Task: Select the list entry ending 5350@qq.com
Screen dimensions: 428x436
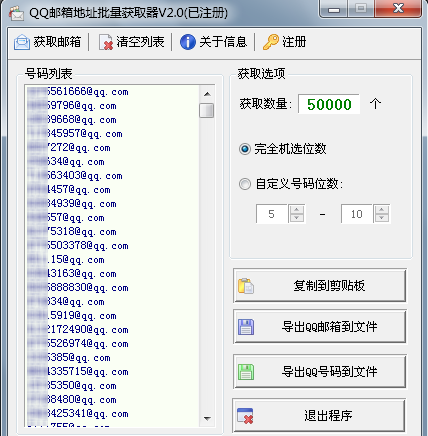Action: [72, 386]
